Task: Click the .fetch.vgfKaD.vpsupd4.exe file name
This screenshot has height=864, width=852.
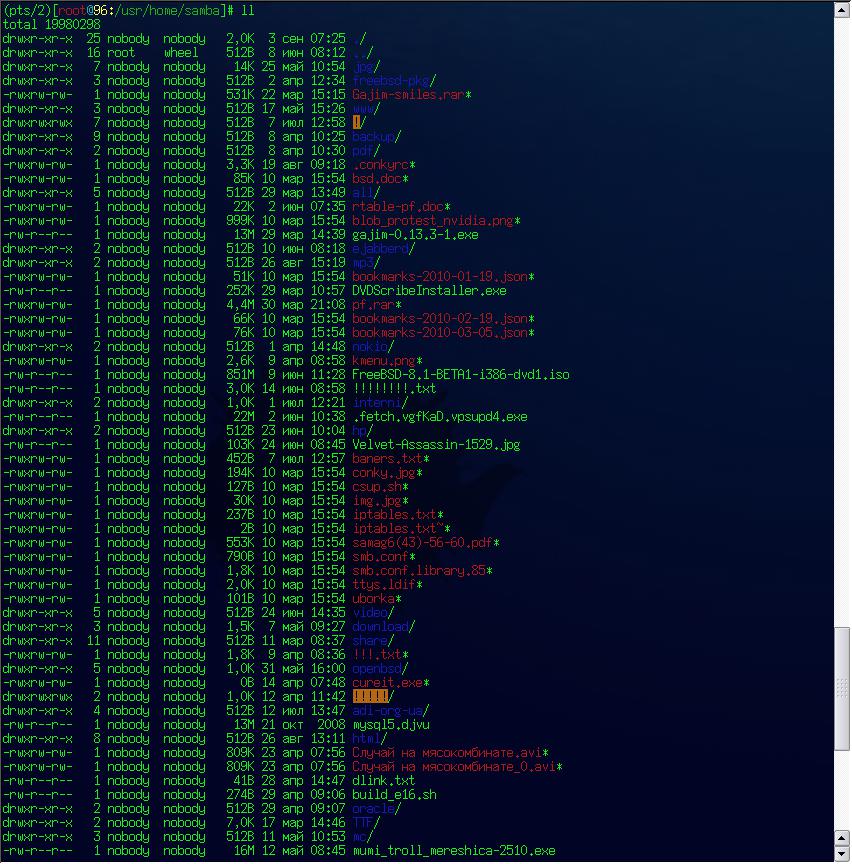Action: click(x=440, y=416)
